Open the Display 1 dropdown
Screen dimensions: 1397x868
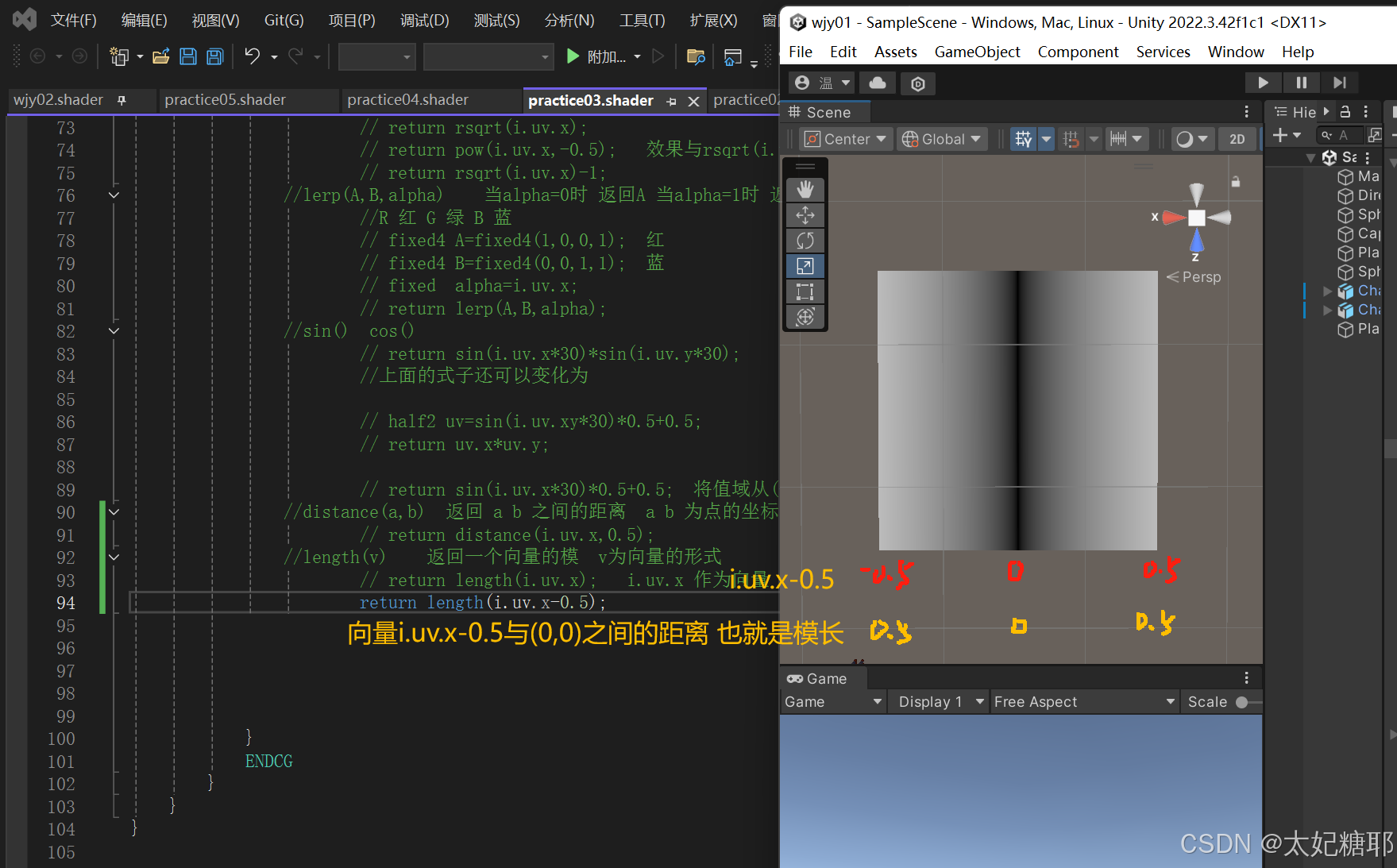(x=938, y=701)
